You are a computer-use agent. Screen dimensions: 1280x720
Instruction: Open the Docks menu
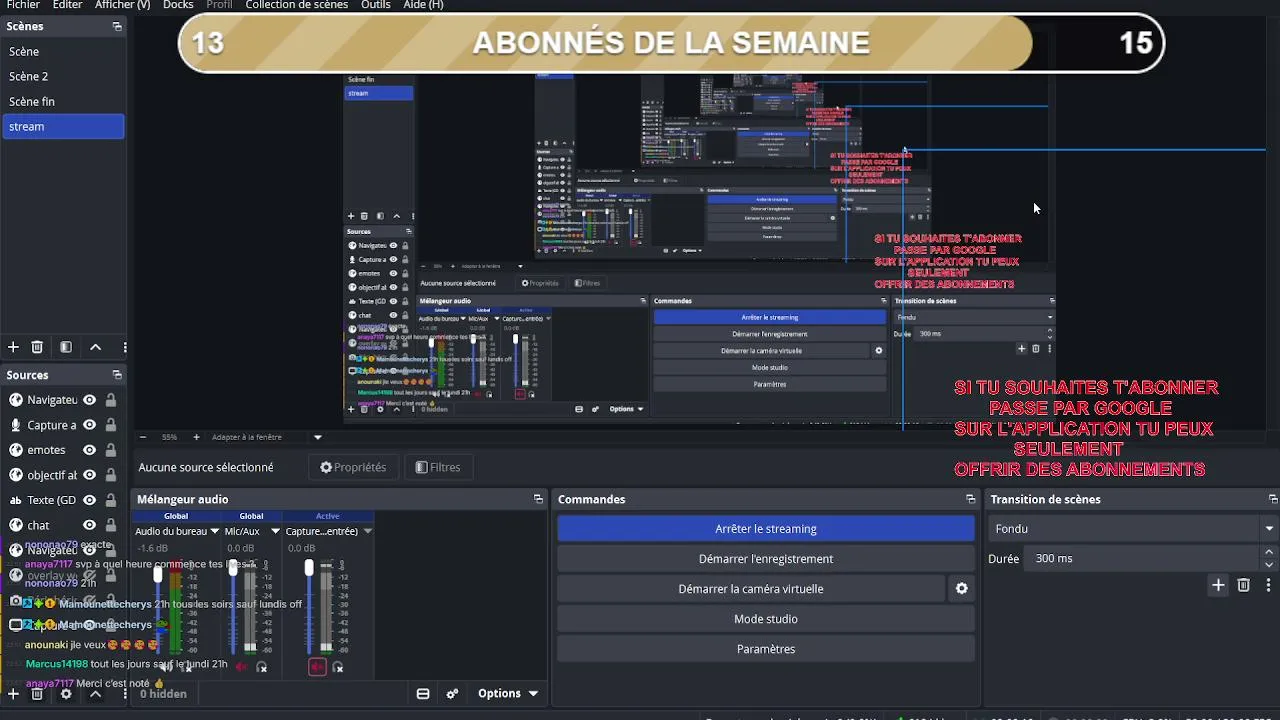point(178,5)
